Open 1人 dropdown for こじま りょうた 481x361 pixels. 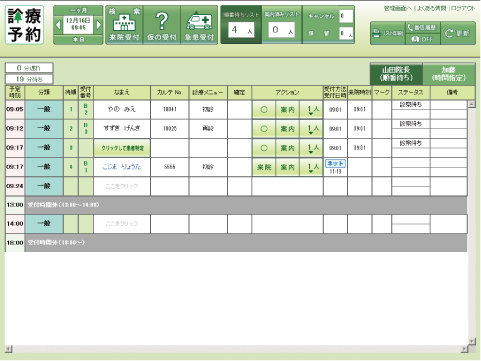pyautogui.click(x=311, y=167)
